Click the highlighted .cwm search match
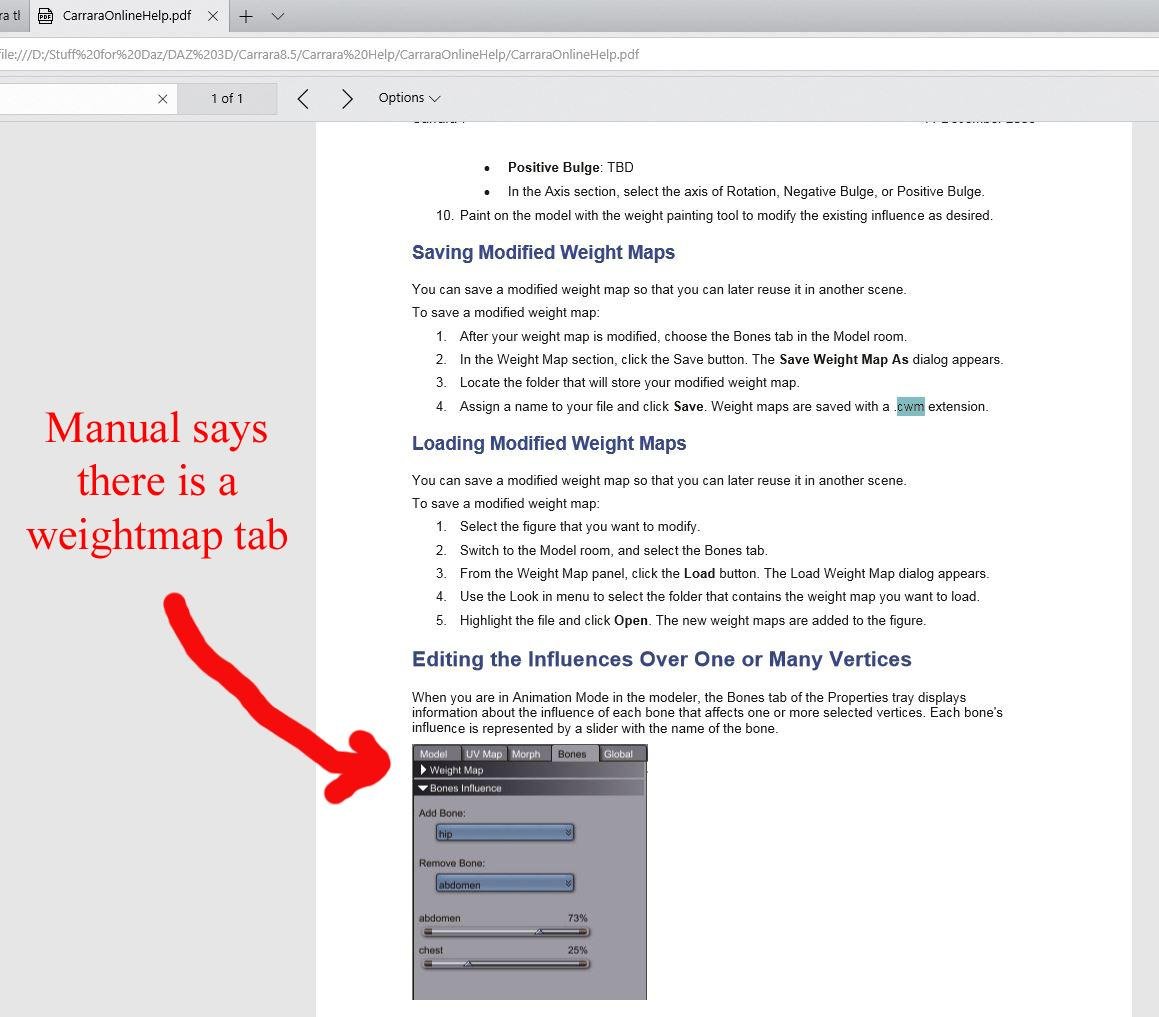The width and height of the screenshot is (1159, 1017). pyautogui.click(x=910, y=407)
